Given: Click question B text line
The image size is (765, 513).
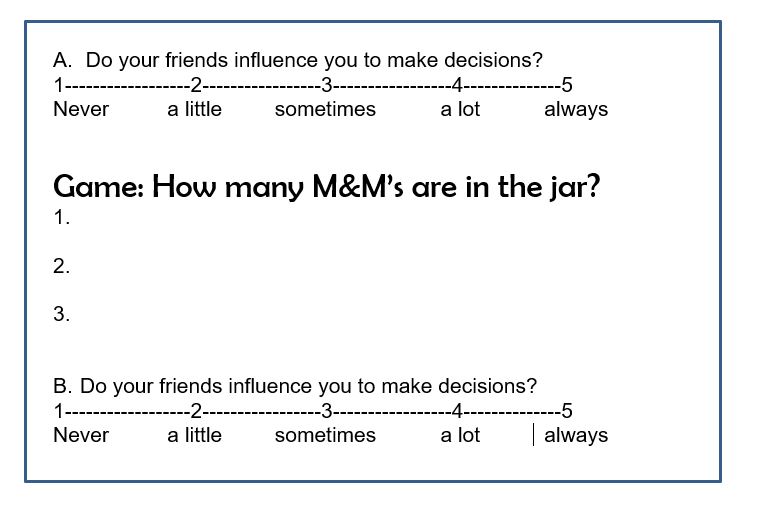Looking at the screenshot, I should pos(295,387).
